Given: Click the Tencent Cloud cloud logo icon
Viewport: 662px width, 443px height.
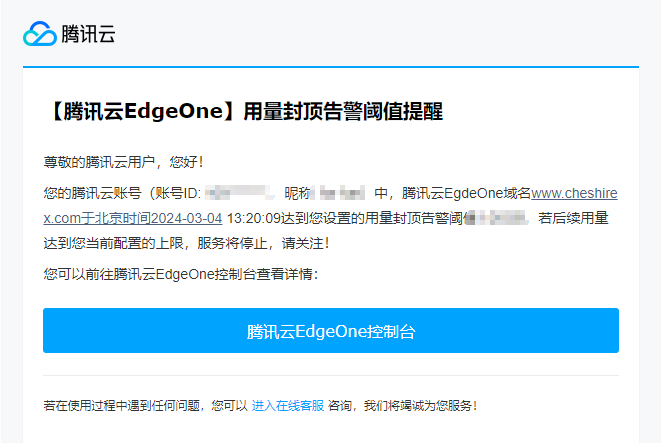Looking at the screenshot, I should (40, 34).
